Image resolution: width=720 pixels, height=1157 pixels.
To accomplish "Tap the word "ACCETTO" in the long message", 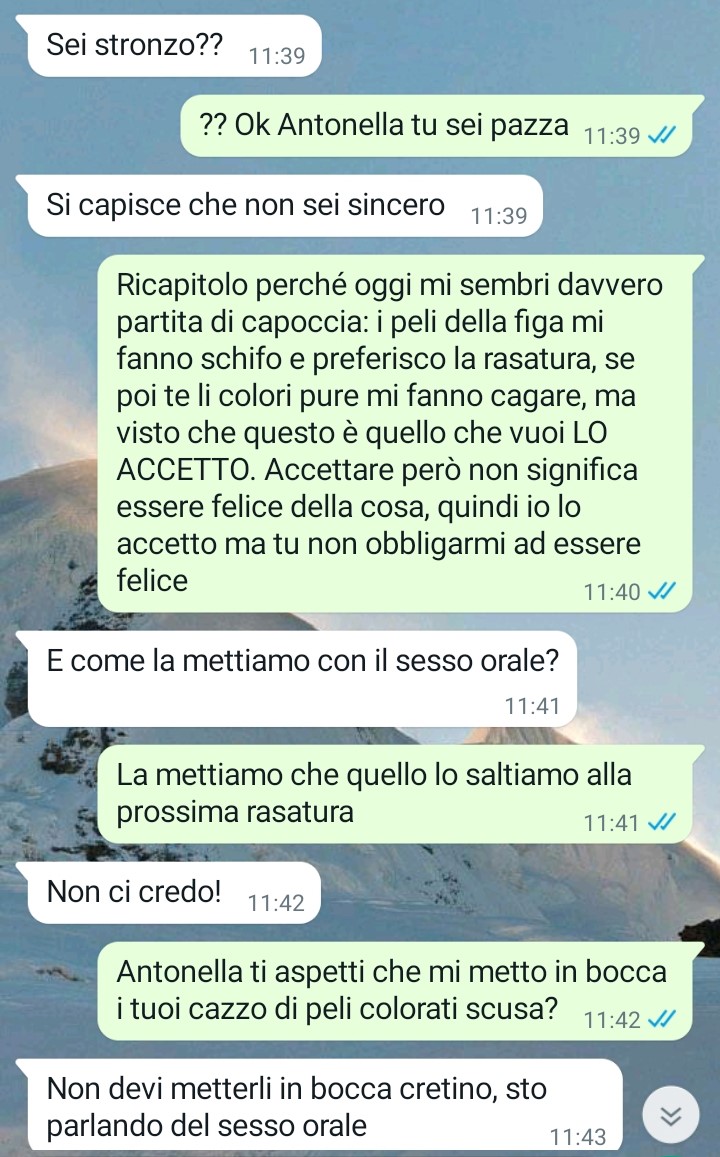I will [x=184, y=470].
